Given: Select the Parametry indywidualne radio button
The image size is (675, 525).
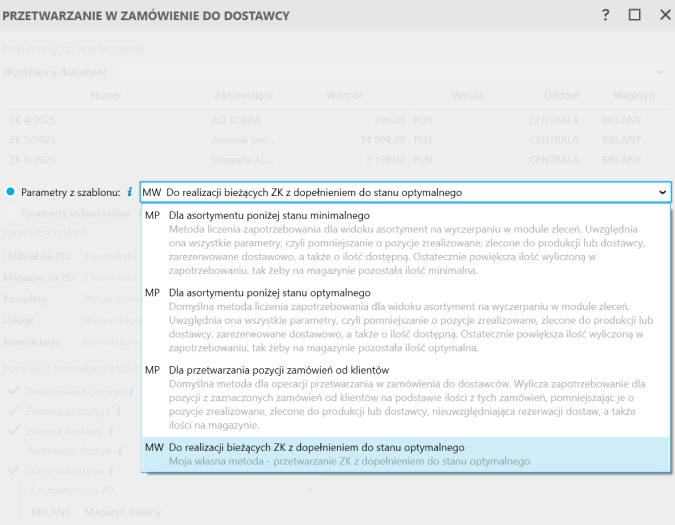Looking at the screenshot, I should point(11,213).
